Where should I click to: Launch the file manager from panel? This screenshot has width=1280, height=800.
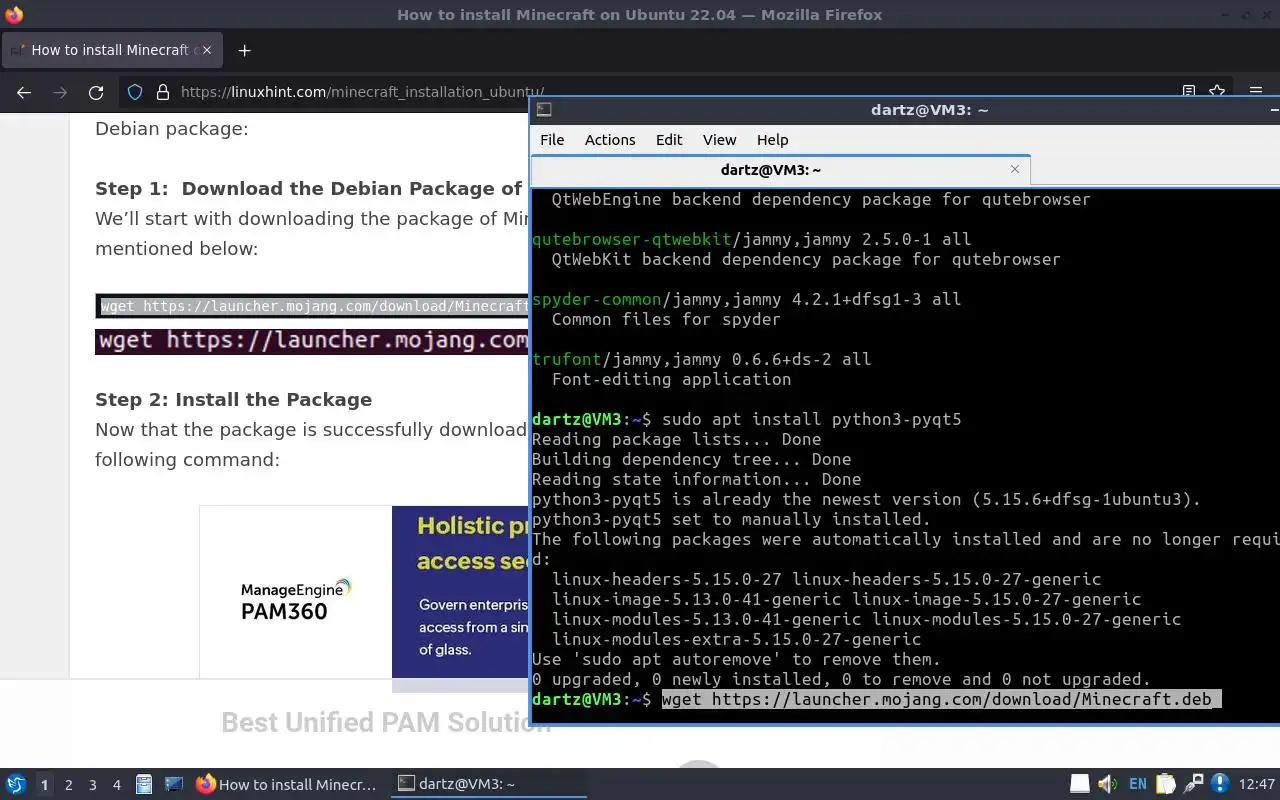(x=144, y=785)
